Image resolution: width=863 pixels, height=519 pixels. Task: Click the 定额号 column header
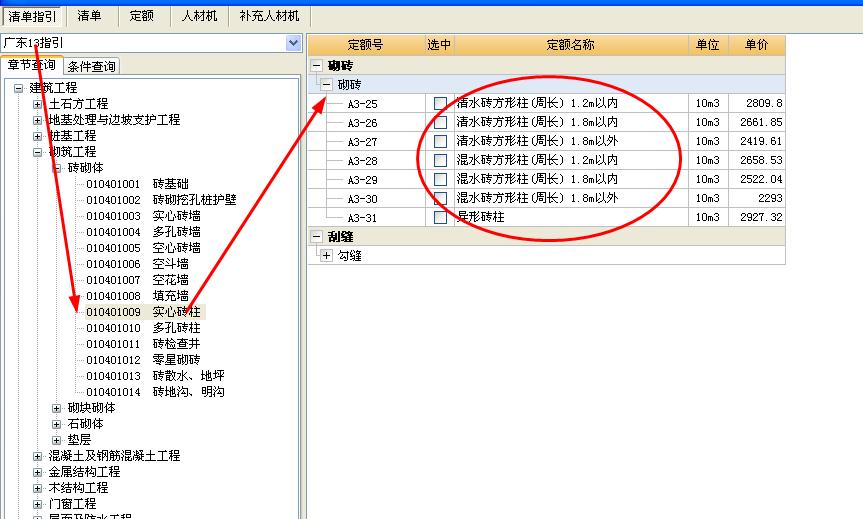(x=367, y=45)
